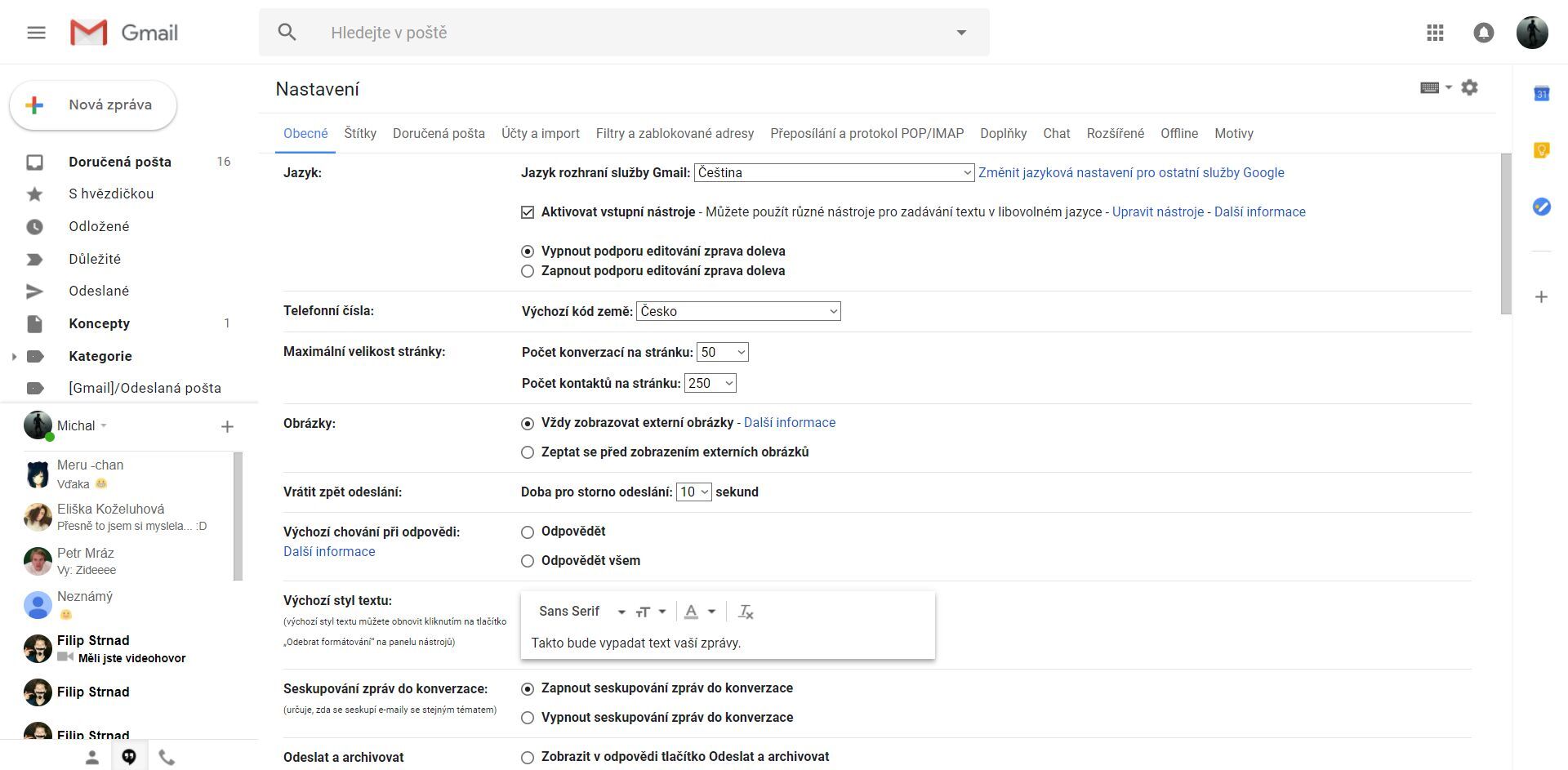Open the Jazyk rozhraní Čeština dropdown
This screenshot has height=770, width=1568.
click(833, 172)
